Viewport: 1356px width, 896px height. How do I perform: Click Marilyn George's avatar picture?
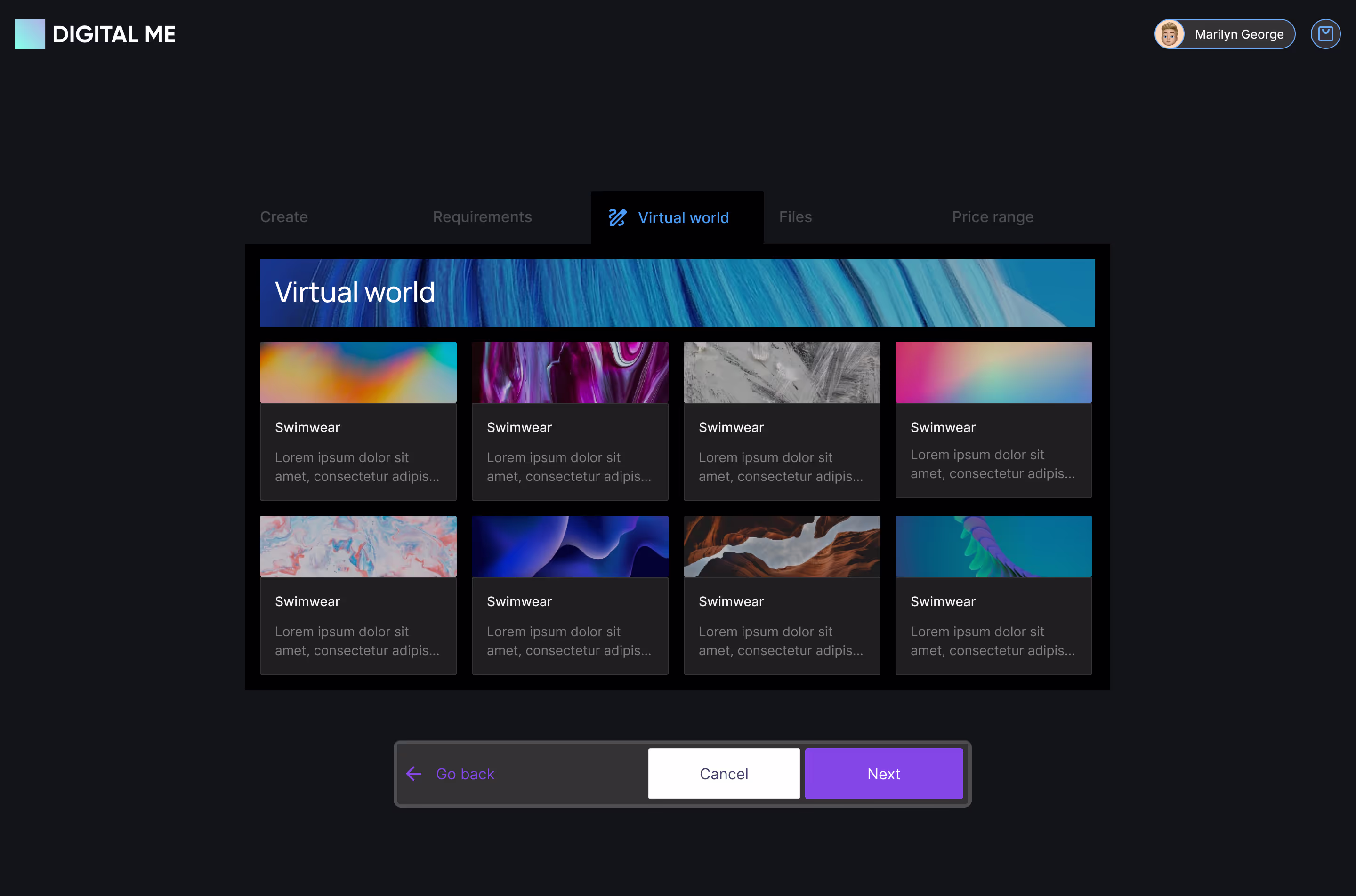1169,34
